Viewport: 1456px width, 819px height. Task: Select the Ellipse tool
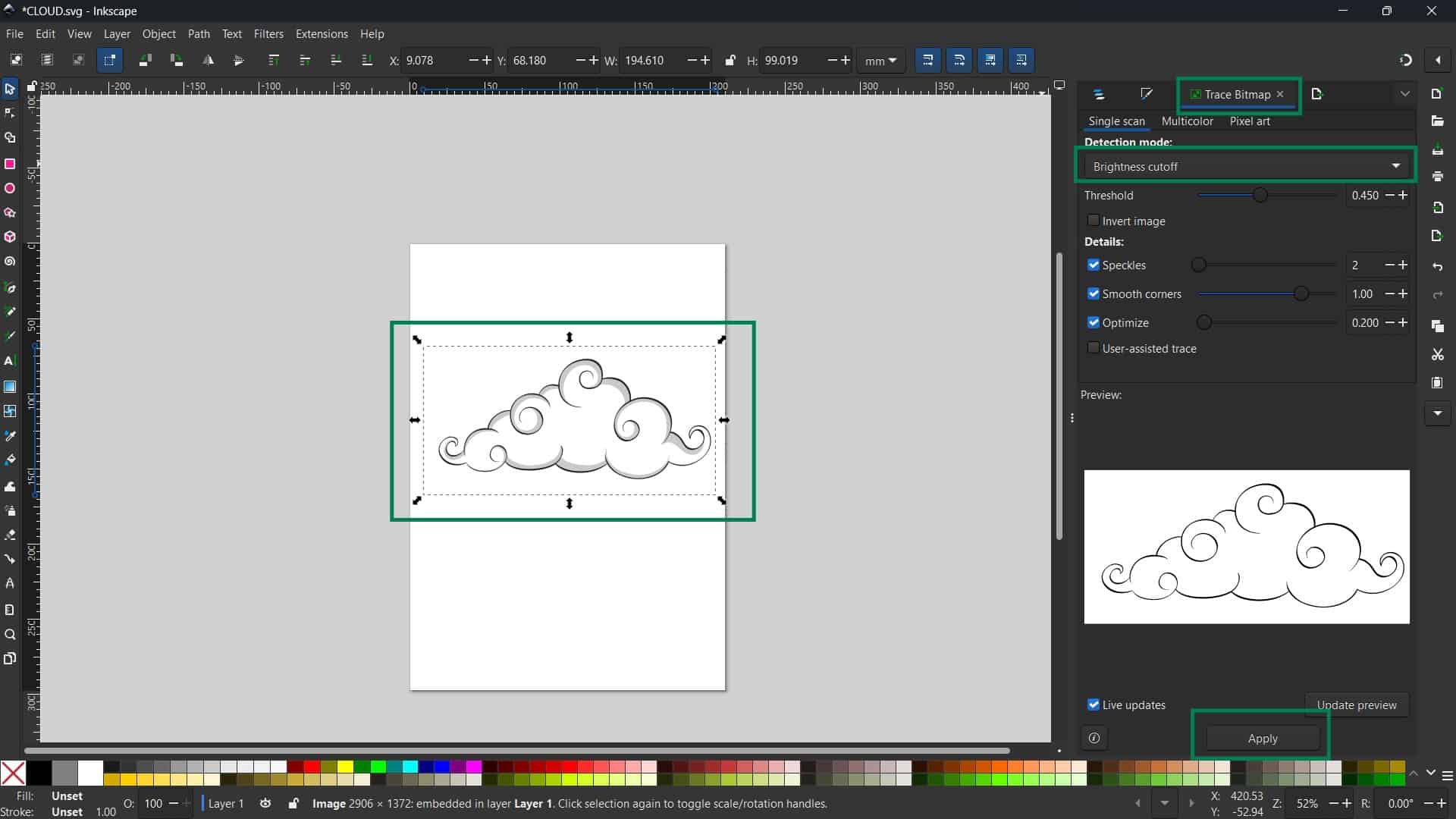pos(10,188)
